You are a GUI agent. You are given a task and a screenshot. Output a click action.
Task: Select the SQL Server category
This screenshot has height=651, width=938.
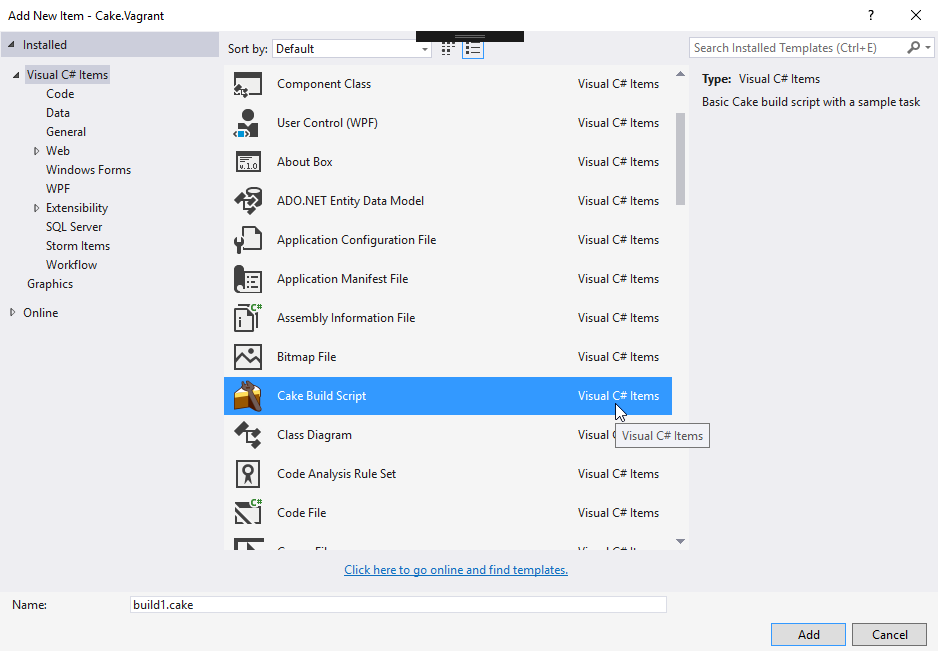[x=74, y=227]
